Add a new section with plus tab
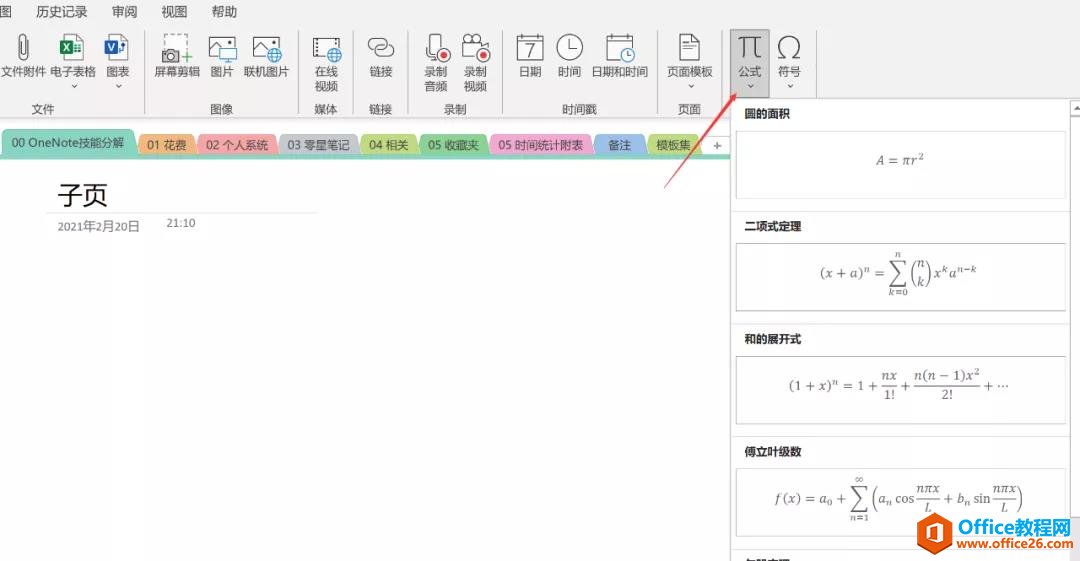1080x561 pixels. point(717,145)
